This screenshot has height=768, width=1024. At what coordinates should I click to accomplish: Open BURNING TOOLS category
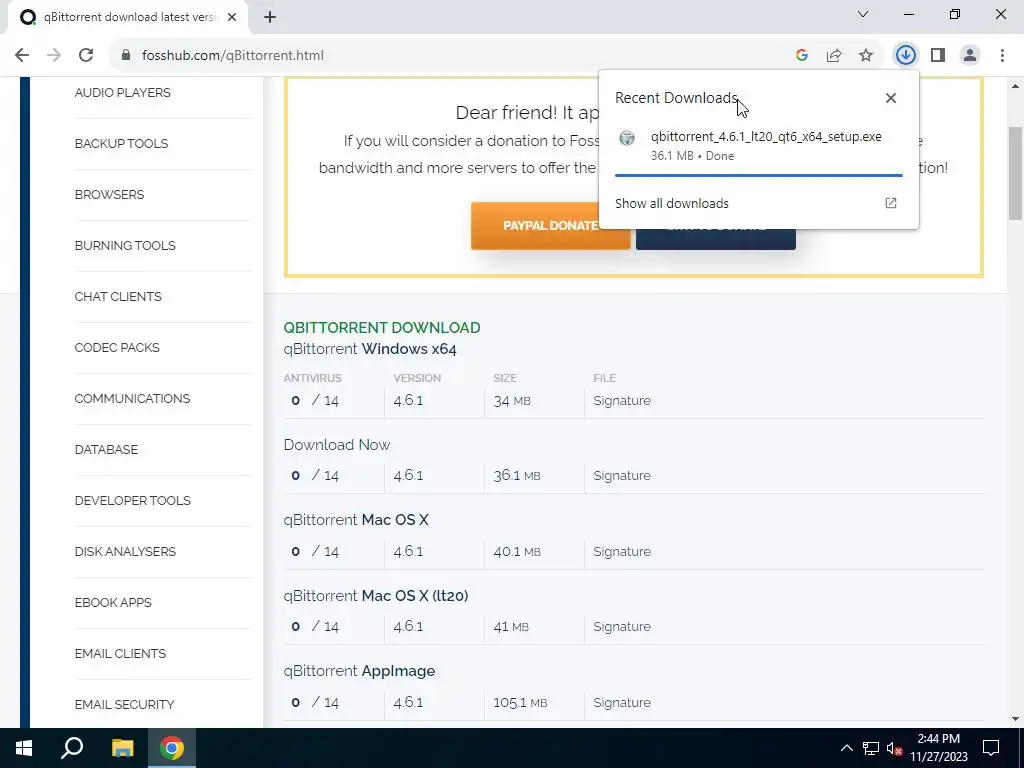(125, 246)
